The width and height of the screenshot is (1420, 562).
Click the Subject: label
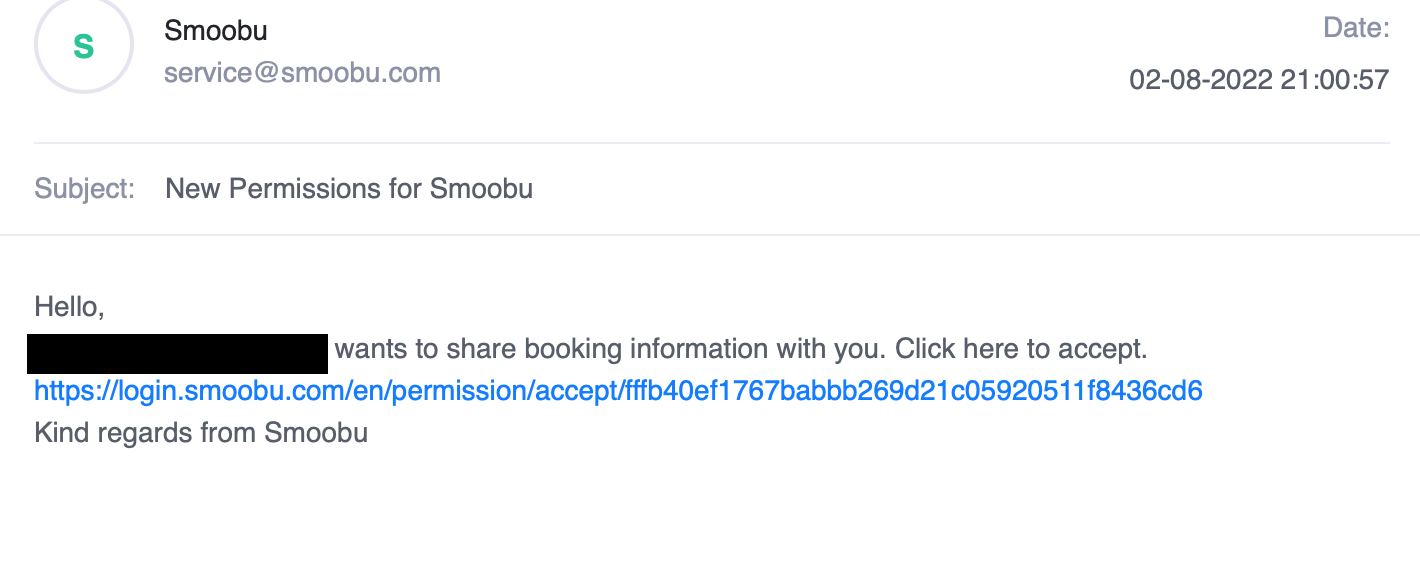tap(85, 189)
